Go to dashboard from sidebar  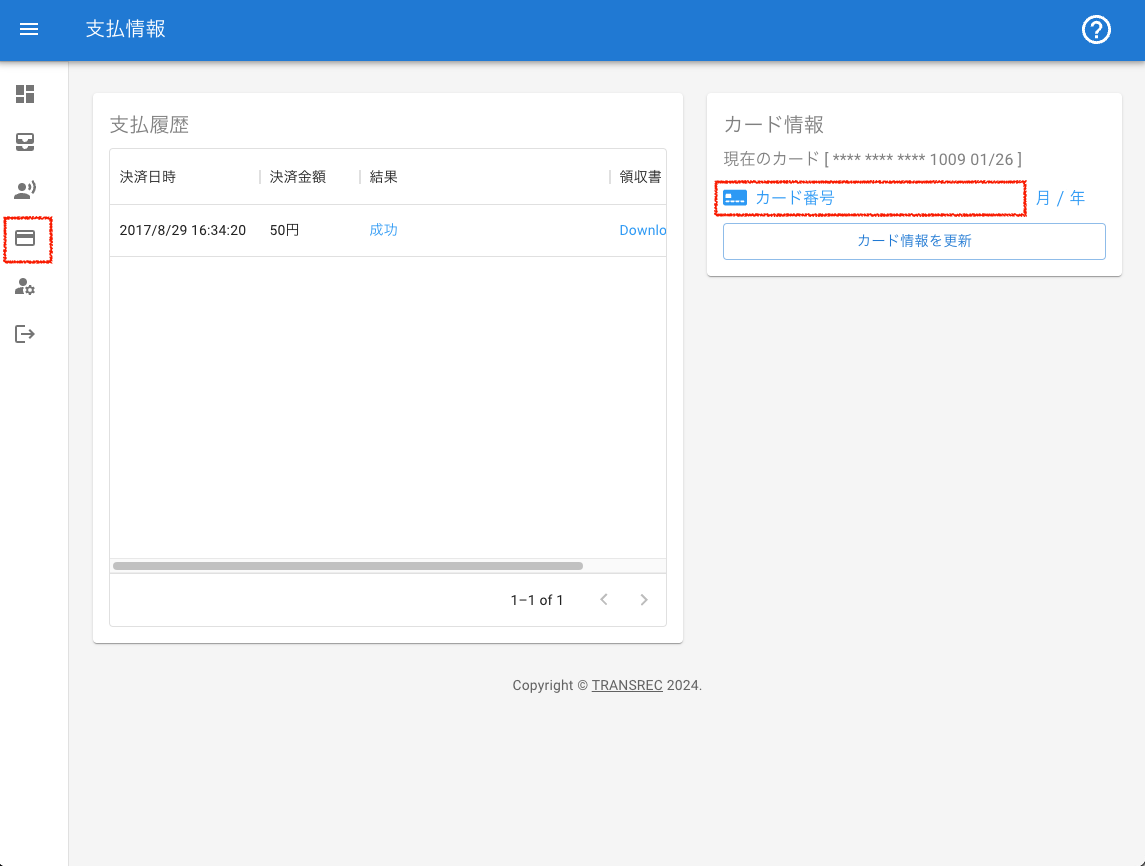coord(25,94)
